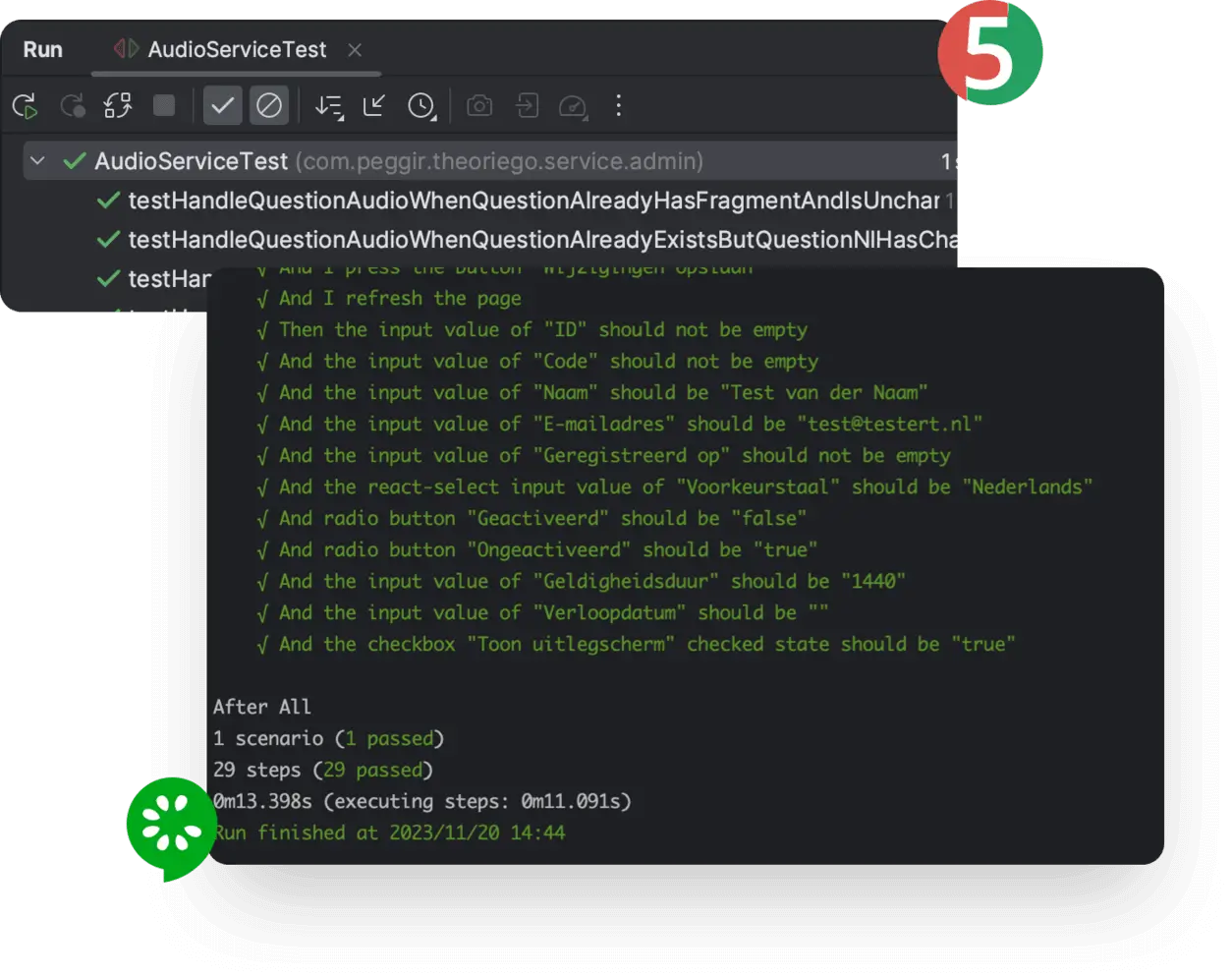The width and height of the screenshot is (1232, 977).
Task: Select the Apply Code Changes icon
Action: [117, 106]
